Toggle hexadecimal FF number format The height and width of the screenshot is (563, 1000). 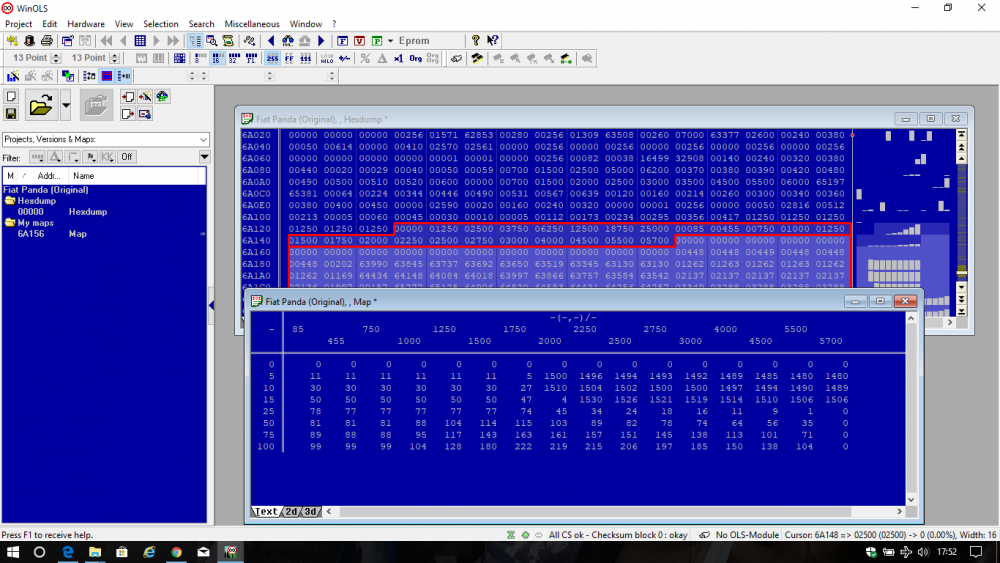289,59
